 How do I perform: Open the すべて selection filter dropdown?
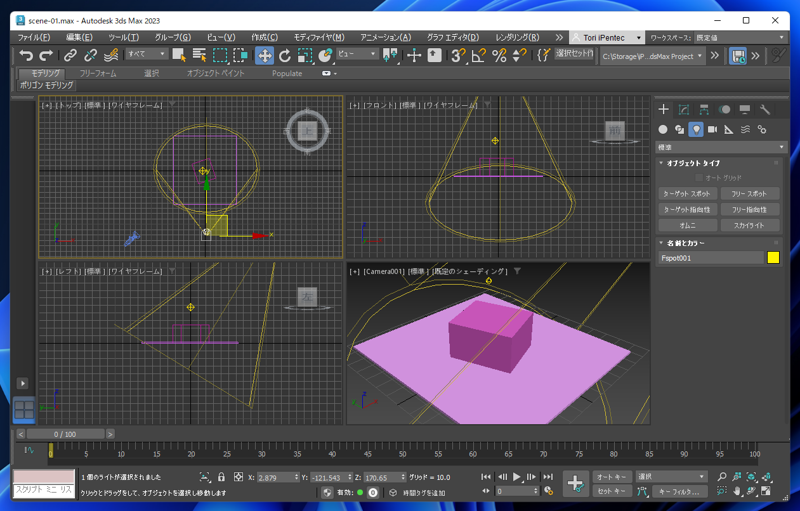(145, 55)
